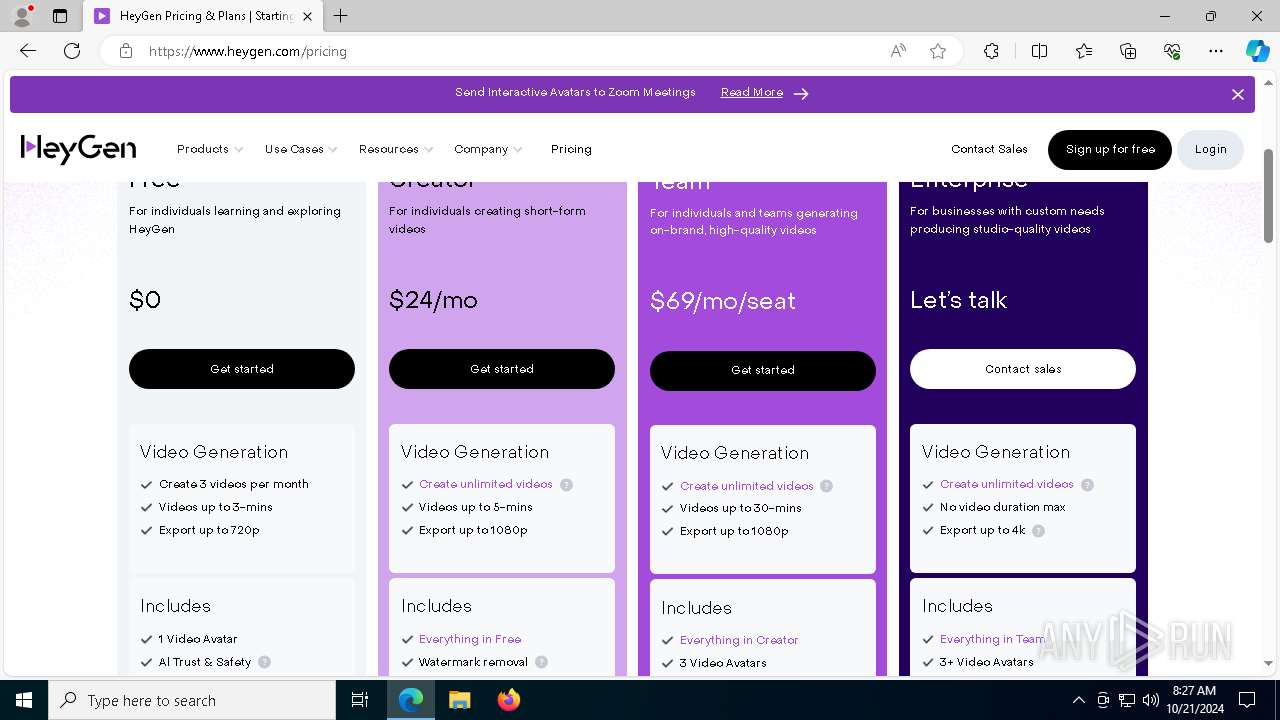Image resolution: width=1280 pixels, height=720 pixels.
Task: Show info tooltip for AI Trust & Safety
Action: (264, 662)
